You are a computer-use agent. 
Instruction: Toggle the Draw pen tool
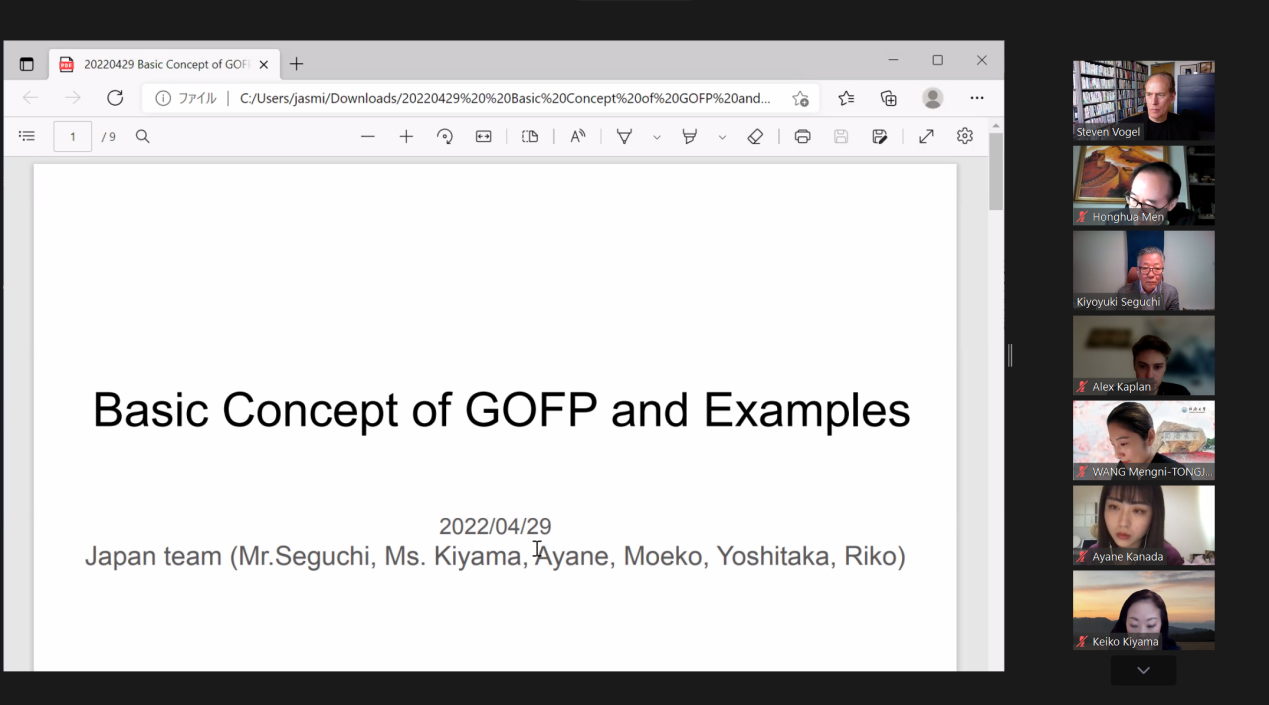[624, 136]
